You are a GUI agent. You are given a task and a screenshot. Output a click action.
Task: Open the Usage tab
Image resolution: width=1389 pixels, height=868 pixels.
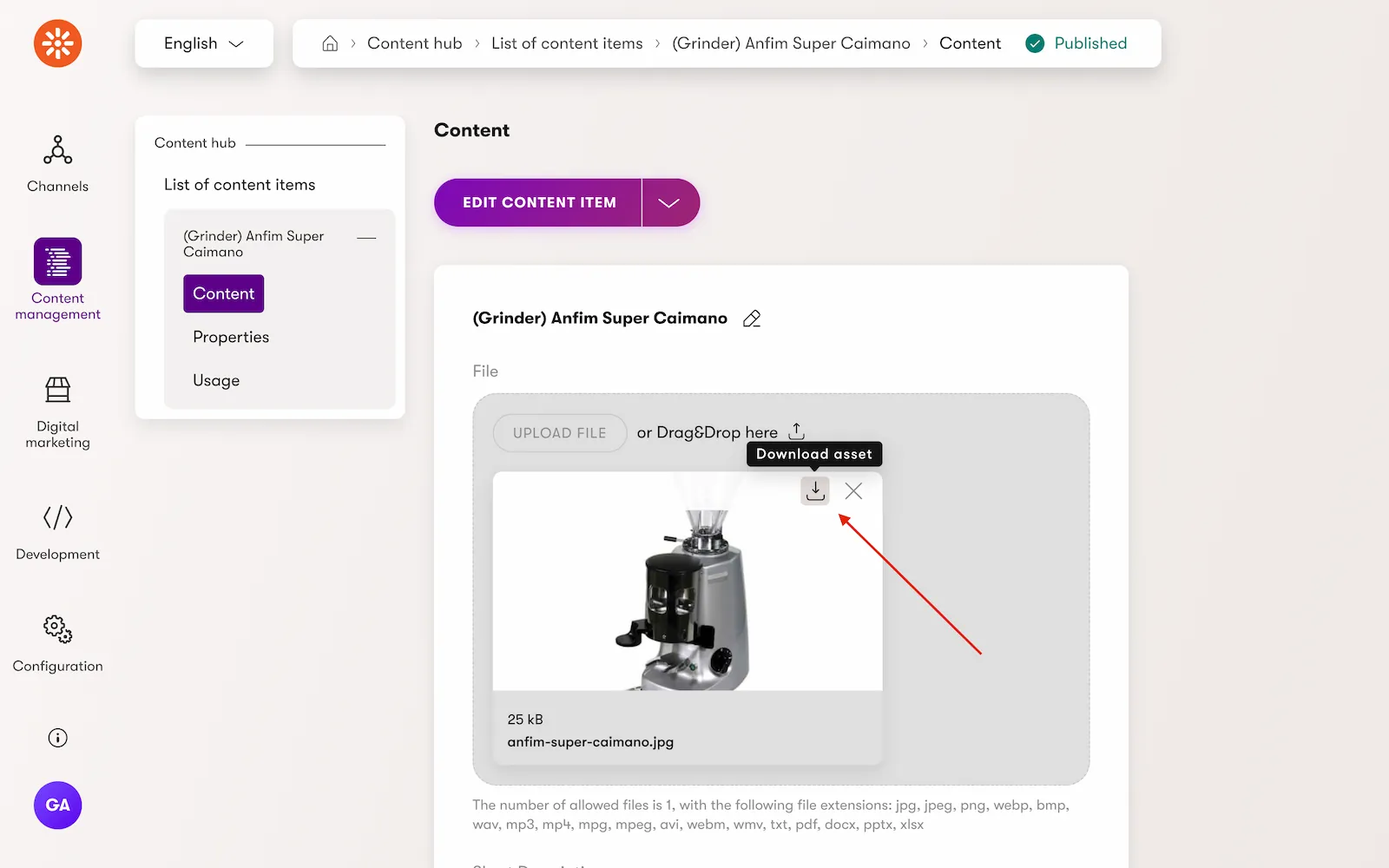point(216,380)
